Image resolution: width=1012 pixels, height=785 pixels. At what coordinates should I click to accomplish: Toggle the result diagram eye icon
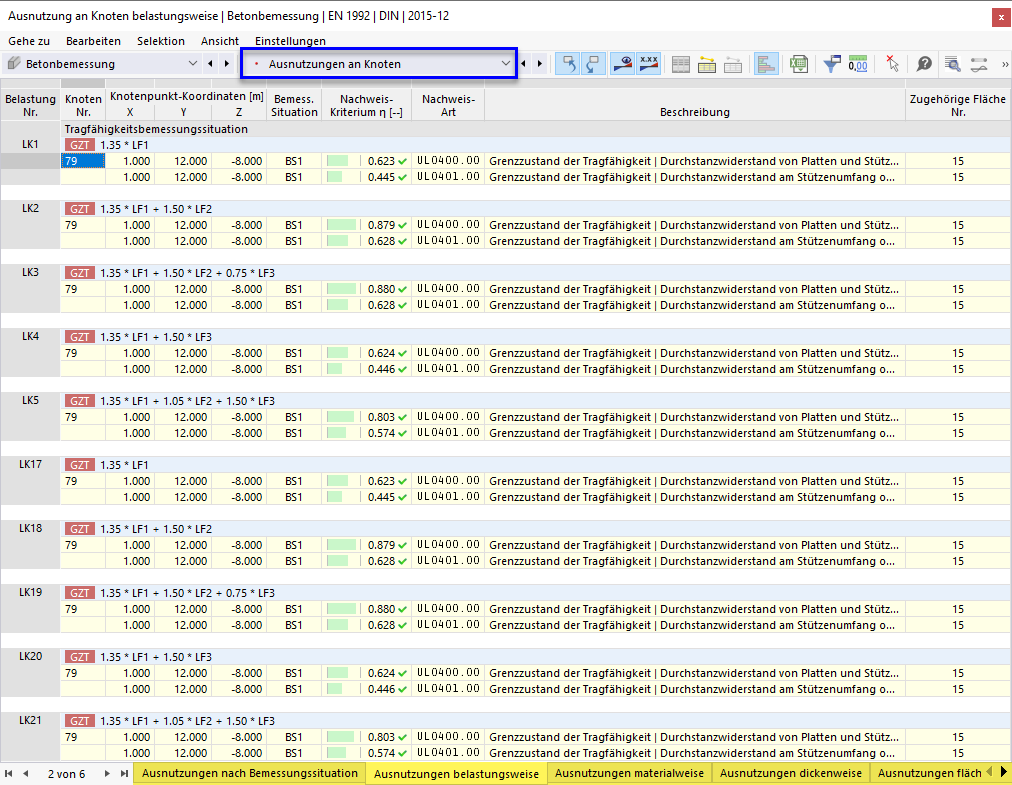pos(623,64)
